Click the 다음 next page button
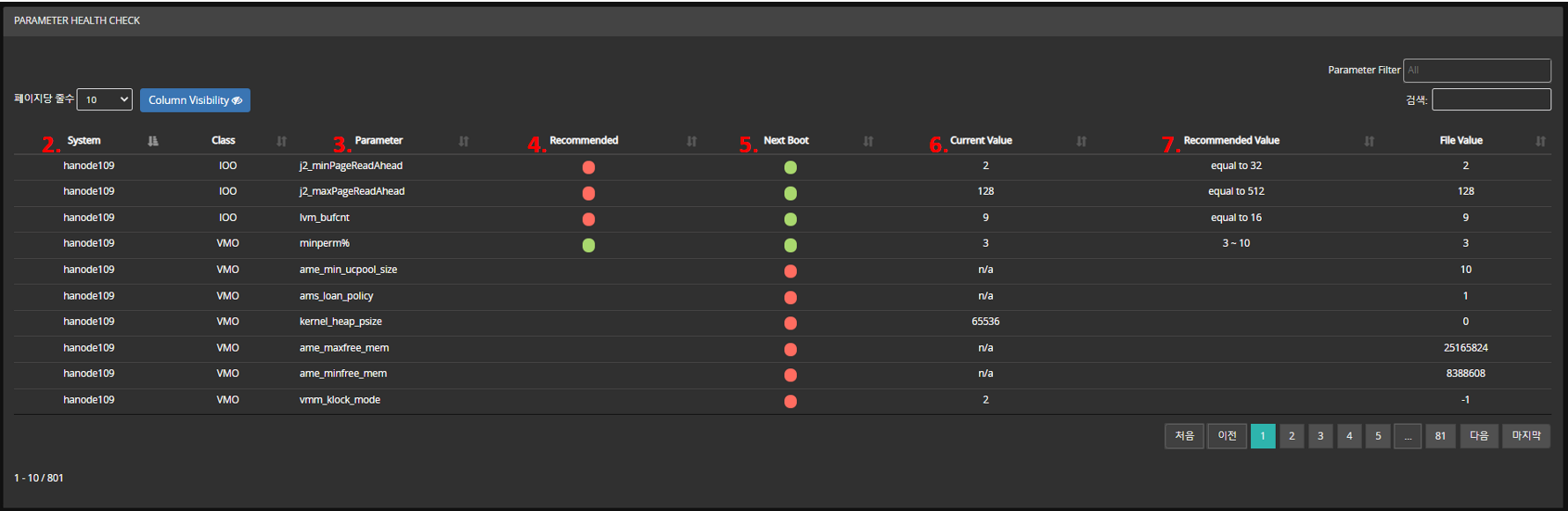 [1479, 436]
